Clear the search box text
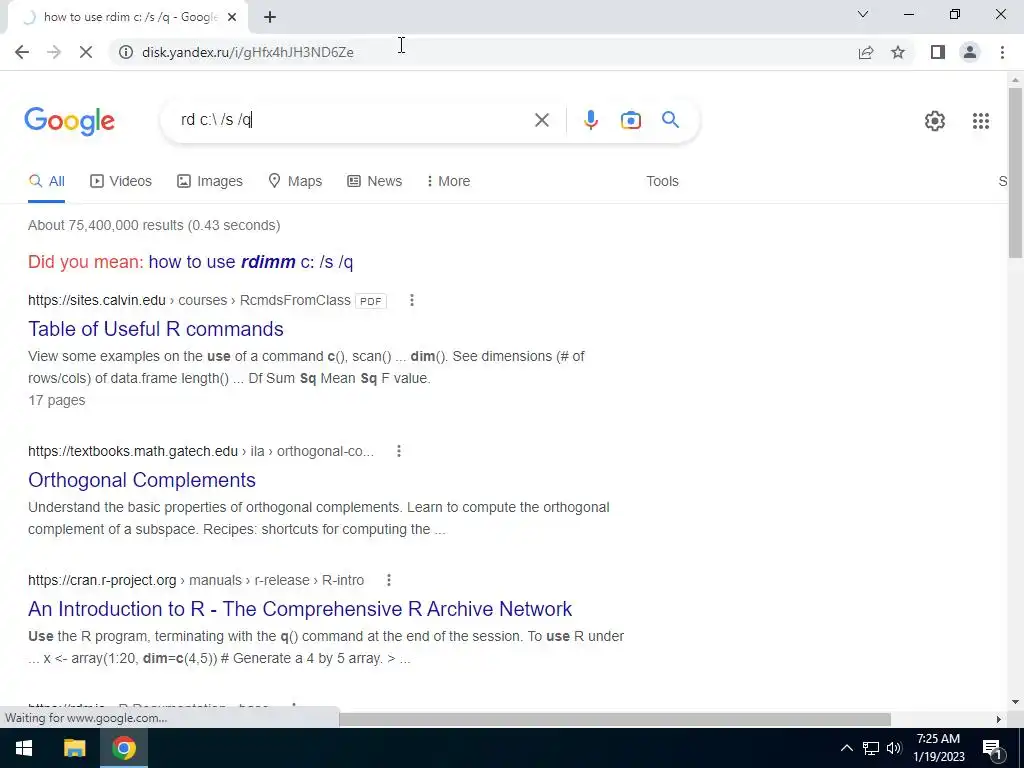This screenshot has height=768, width=1024. 541,120
